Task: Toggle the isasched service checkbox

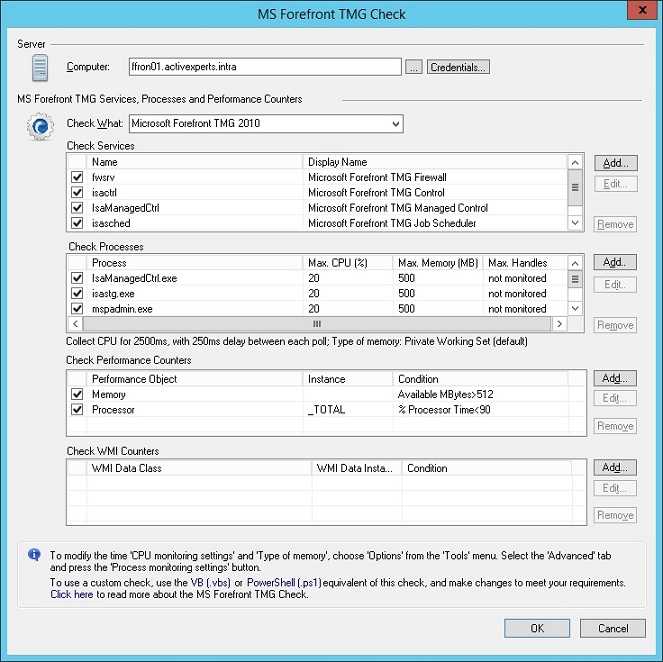Action: coord(77,223)
